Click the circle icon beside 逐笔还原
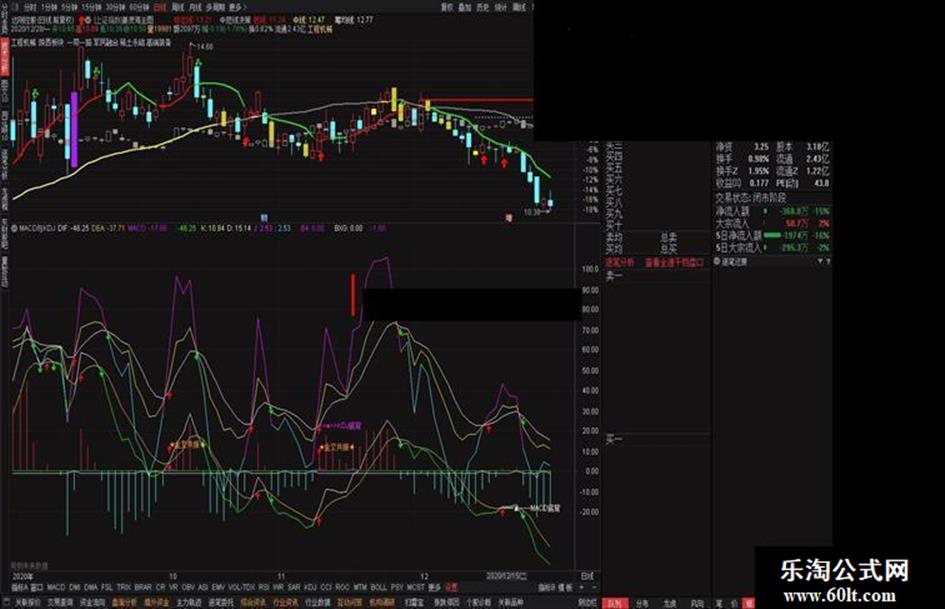This screenshot has width=945, height=609. (x=717, y=262)
